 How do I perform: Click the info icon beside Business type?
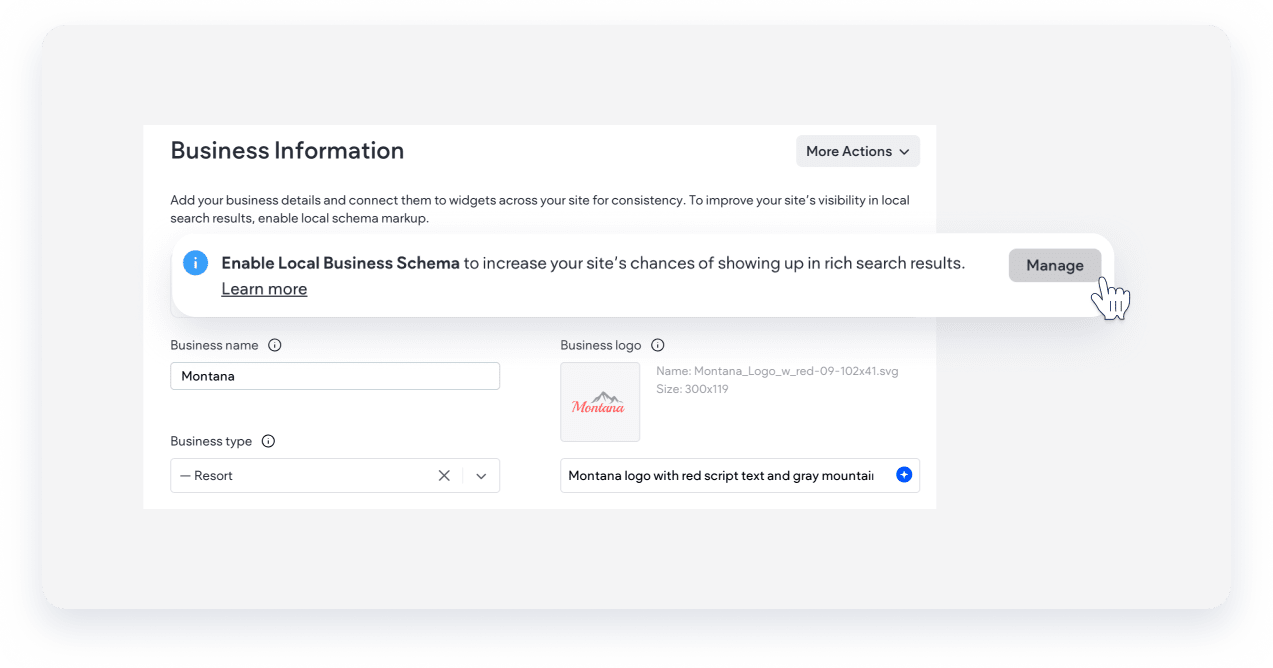pos(267,441)
